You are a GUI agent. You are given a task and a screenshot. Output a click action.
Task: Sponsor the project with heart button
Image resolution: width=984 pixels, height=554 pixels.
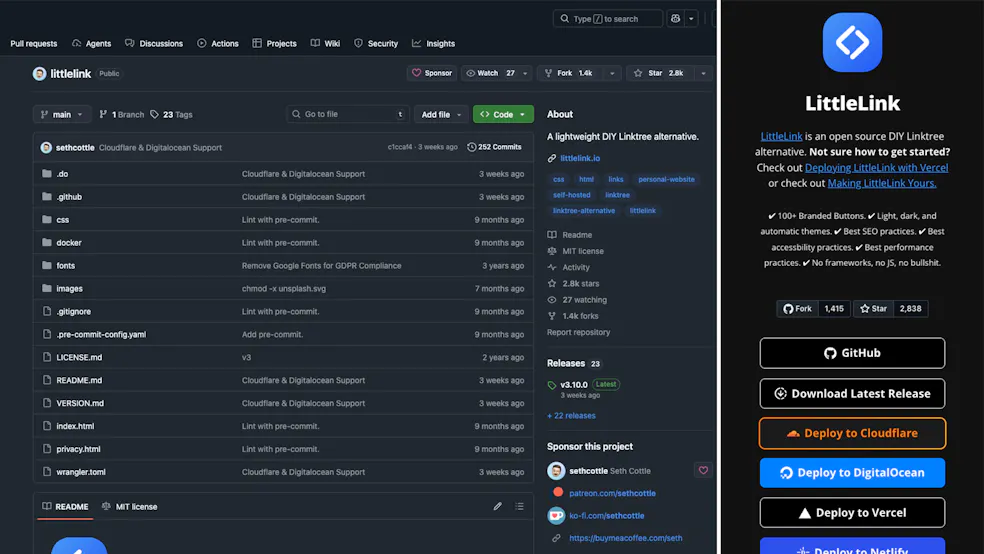432,73
